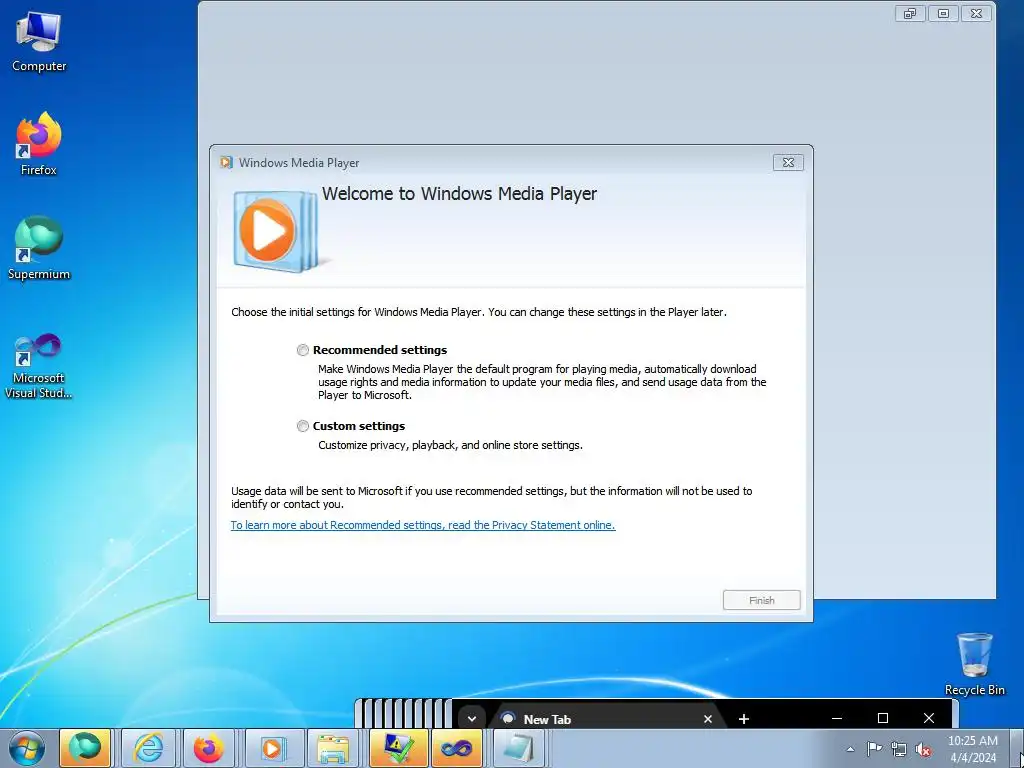The width and height of the screenshot is (1024, 768).
Task: Click Show desktop button at taskbar edge
Action: (x=1017, y=748)
